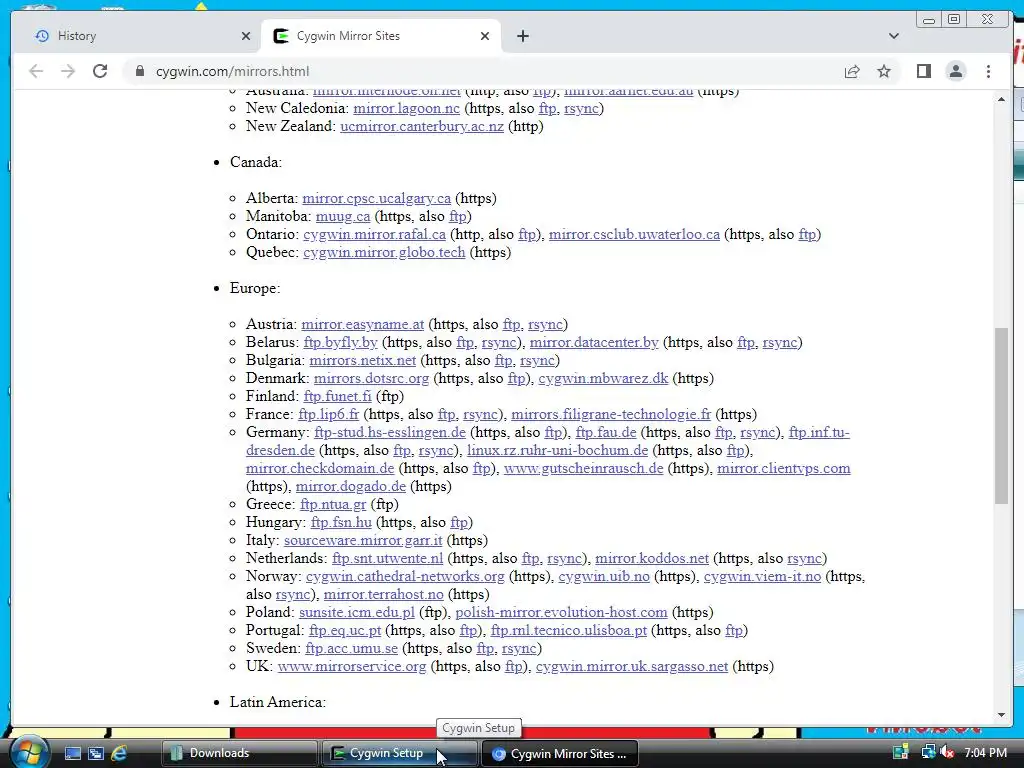Viewport: 1024px width, 768px height.
Task: Open mirrors.netix.net Bulgaria link
Action: pos(362,360)
